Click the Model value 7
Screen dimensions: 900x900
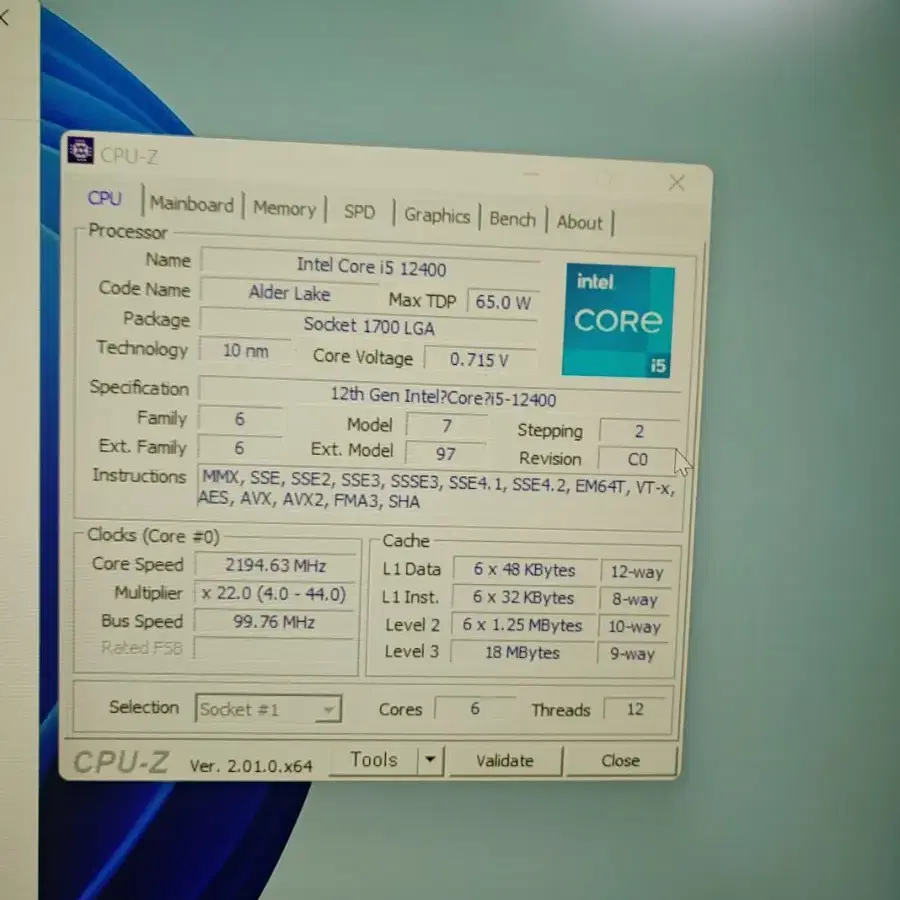coord(447,425)
